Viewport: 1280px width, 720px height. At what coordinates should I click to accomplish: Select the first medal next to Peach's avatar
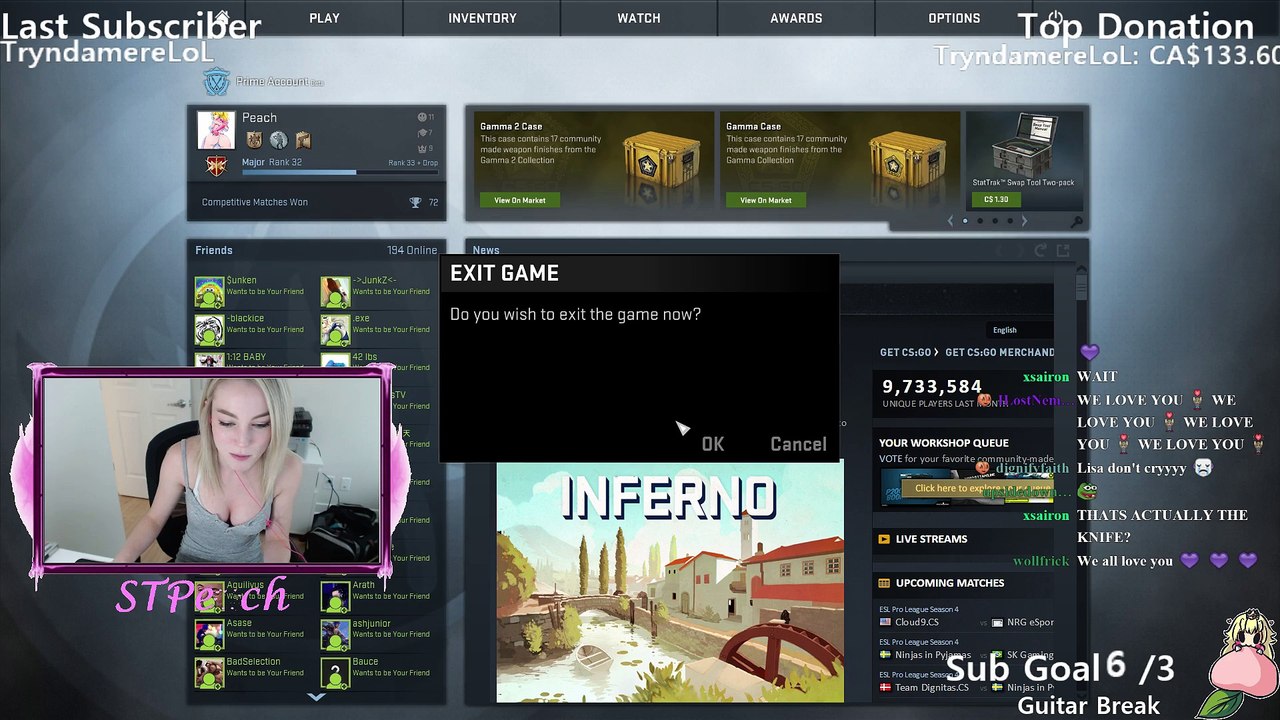(x=254, y=140)
